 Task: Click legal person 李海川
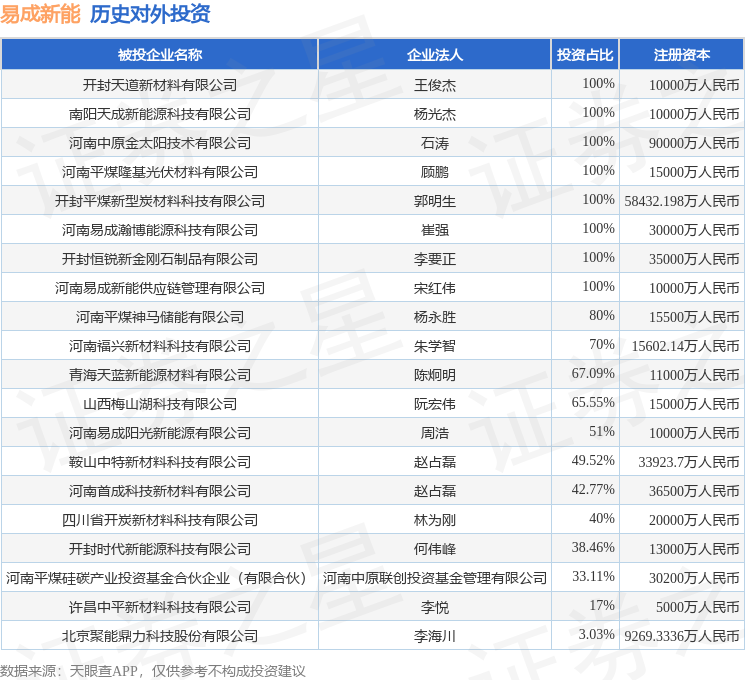[435, 636]
